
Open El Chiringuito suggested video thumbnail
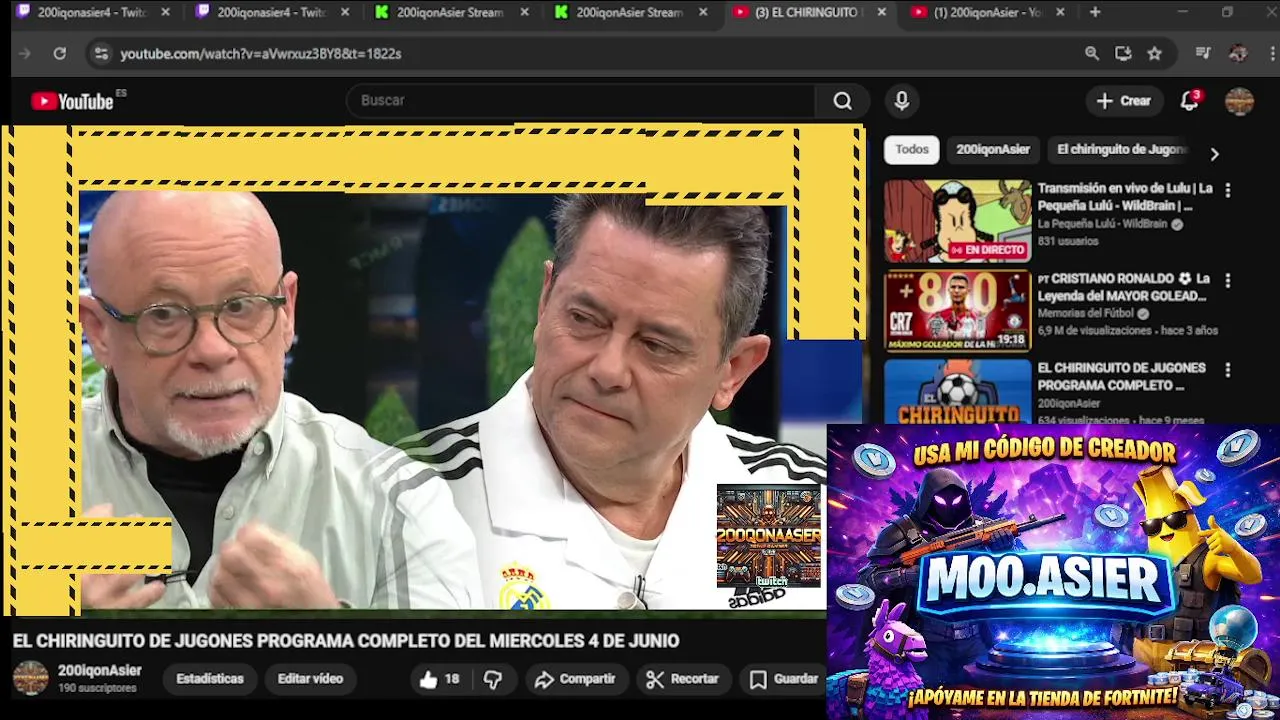[x=957, y=391]
